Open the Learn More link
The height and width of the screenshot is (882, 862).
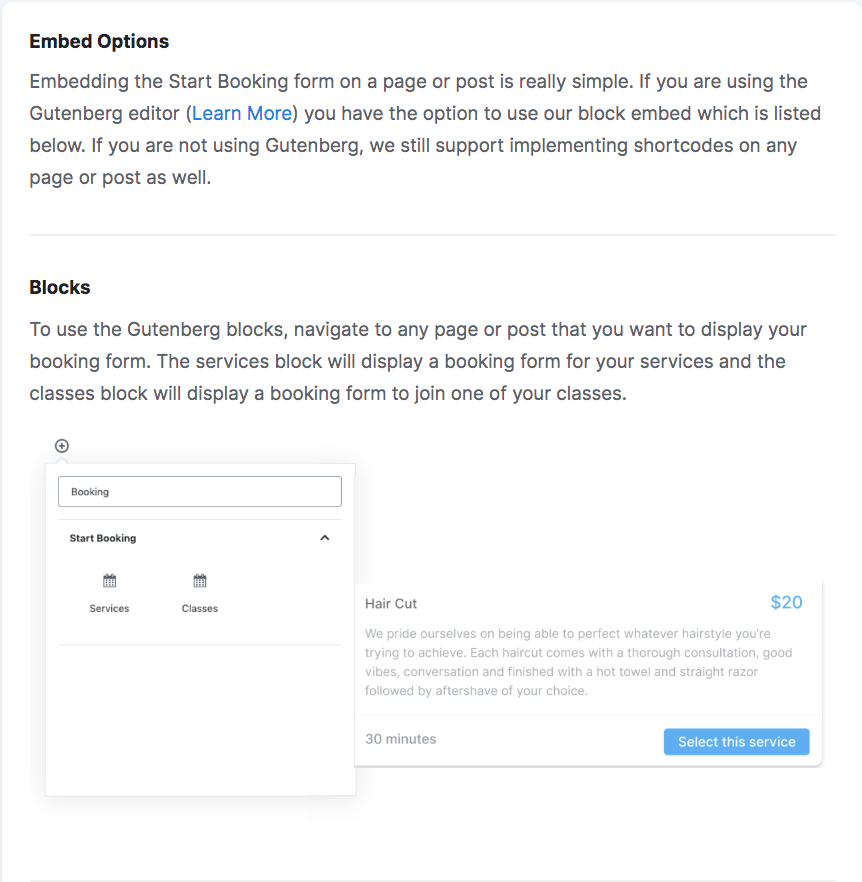(x=242, y=114)
